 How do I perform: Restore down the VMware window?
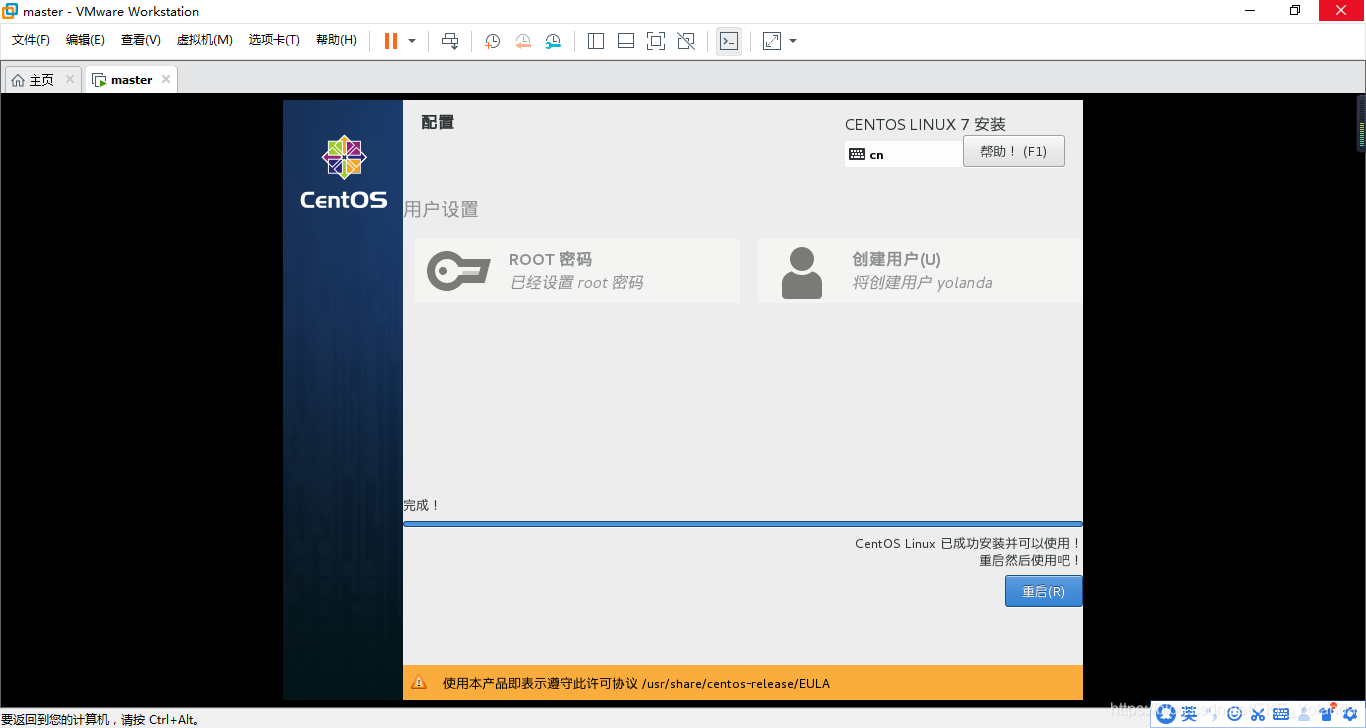click(1295, 11)
